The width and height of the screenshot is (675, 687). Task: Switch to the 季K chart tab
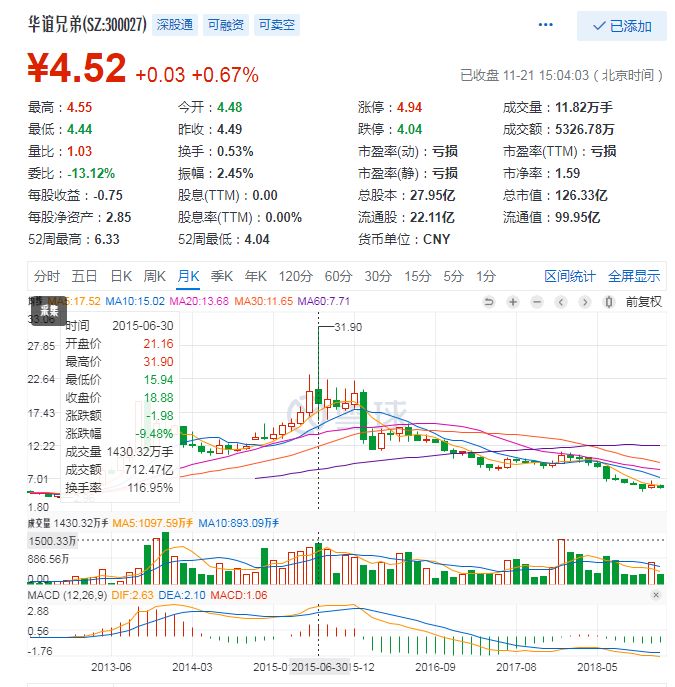[x=222, y=276]
